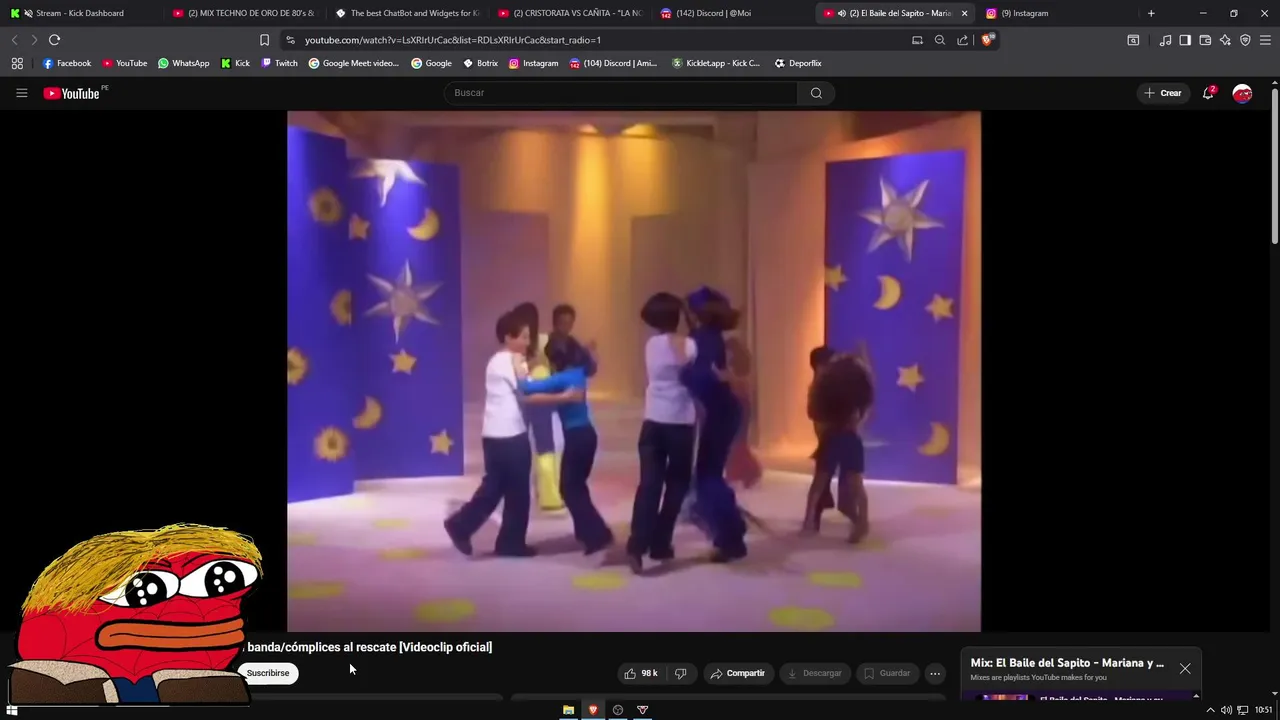Toggle the browser sidebar panel icon
1280x720 pixels.
[x=1185, y=40]
